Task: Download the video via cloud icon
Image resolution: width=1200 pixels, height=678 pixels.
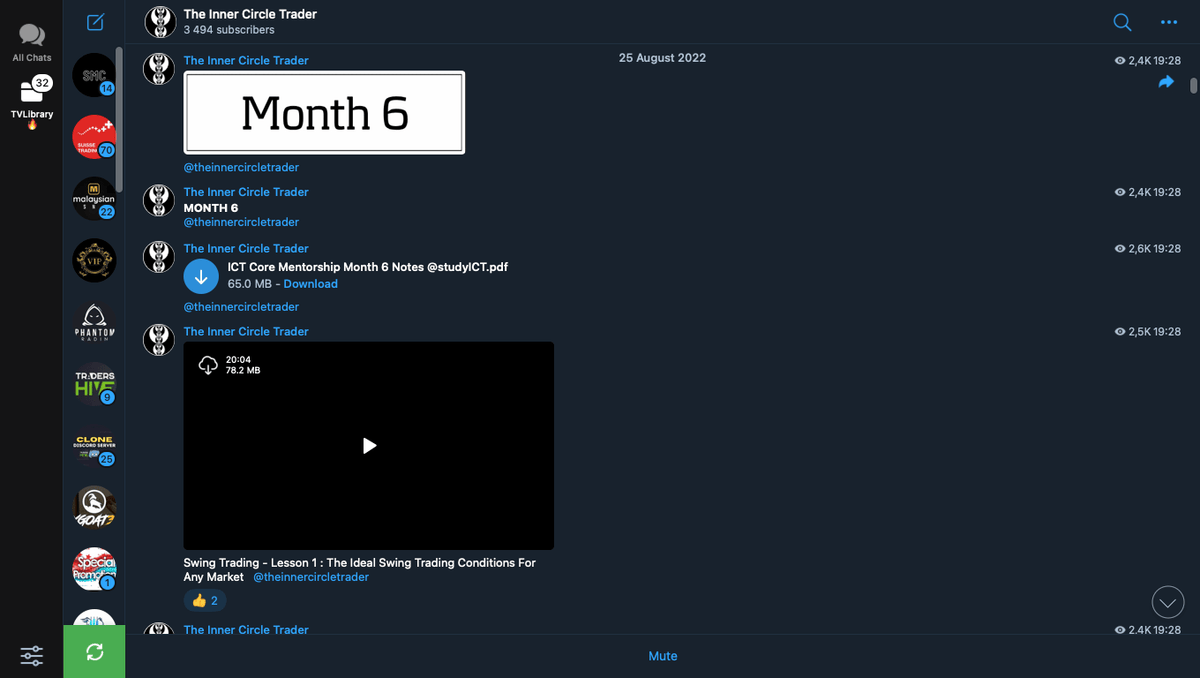Action: (208, 365)
